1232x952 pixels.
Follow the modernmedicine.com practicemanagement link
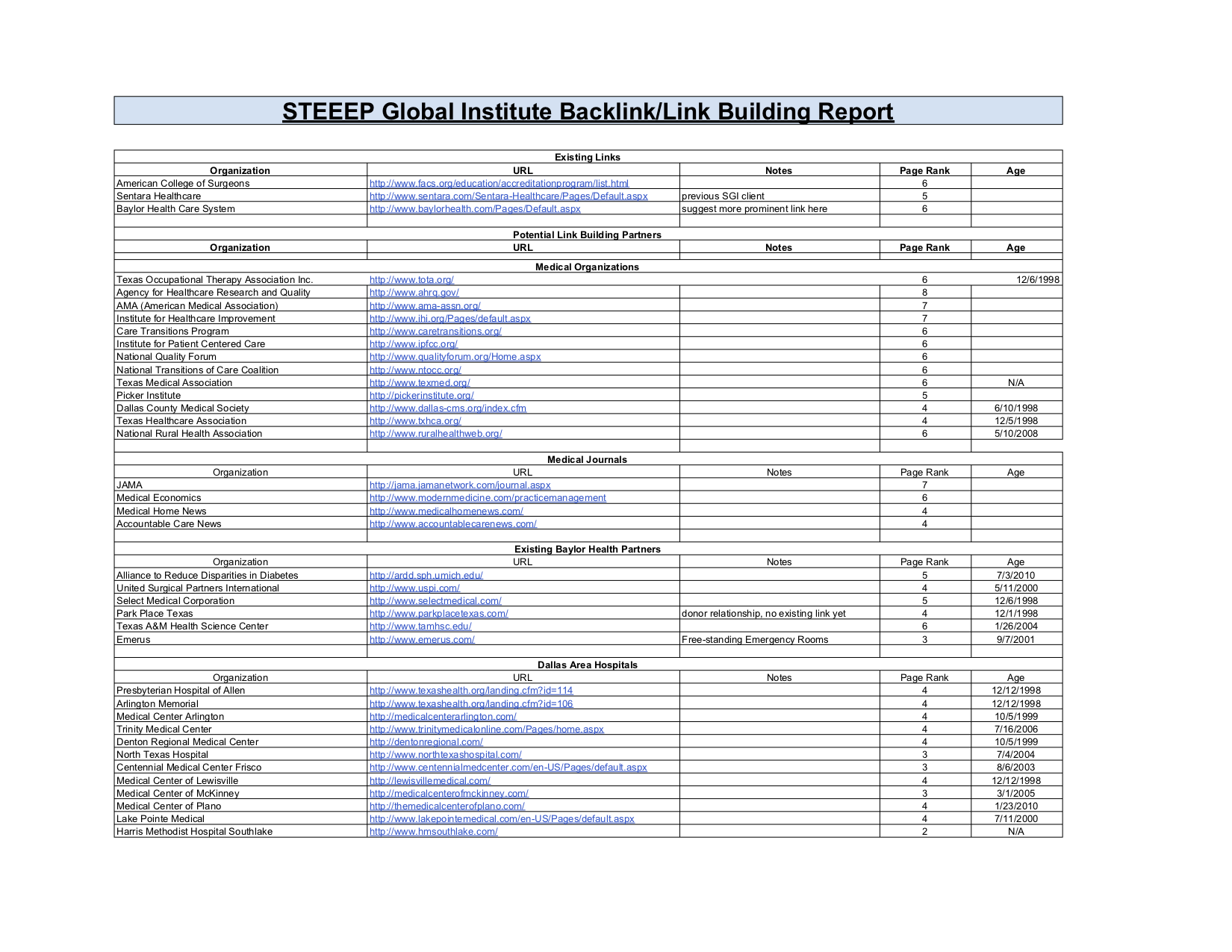click(488, 497)
